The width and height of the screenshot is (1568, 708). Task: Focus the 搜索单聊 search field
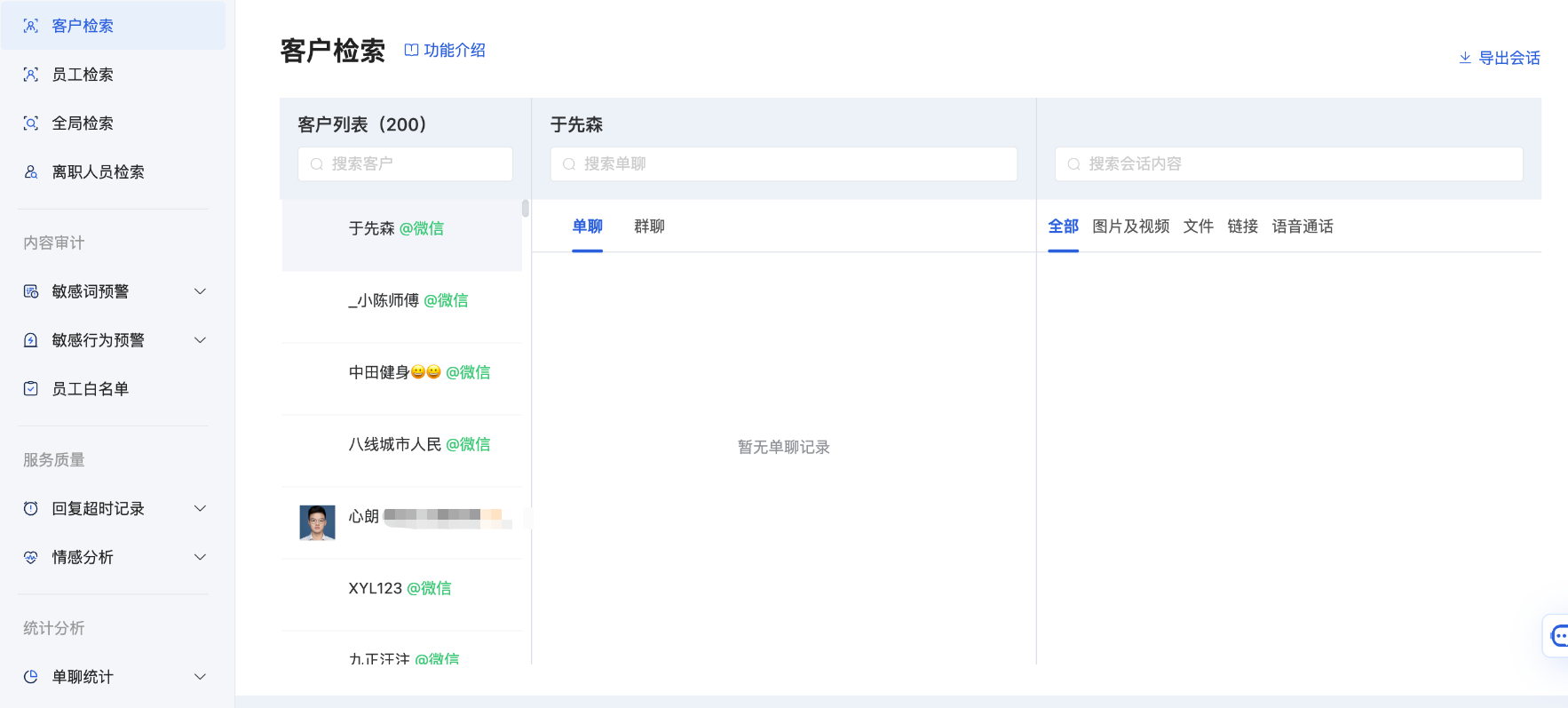point(784,164)
